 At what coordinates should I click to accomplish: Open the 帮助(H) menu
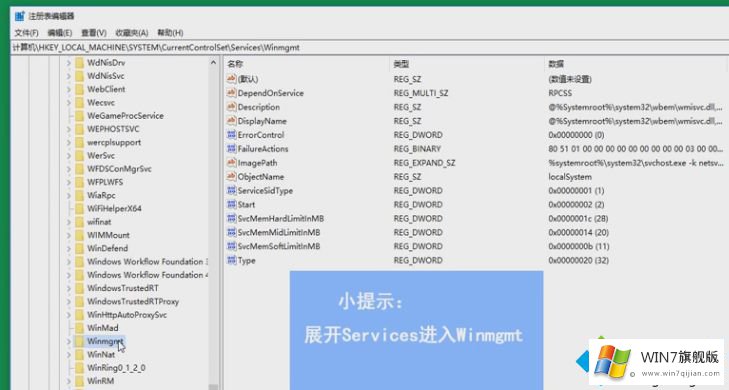pos(170,33)
